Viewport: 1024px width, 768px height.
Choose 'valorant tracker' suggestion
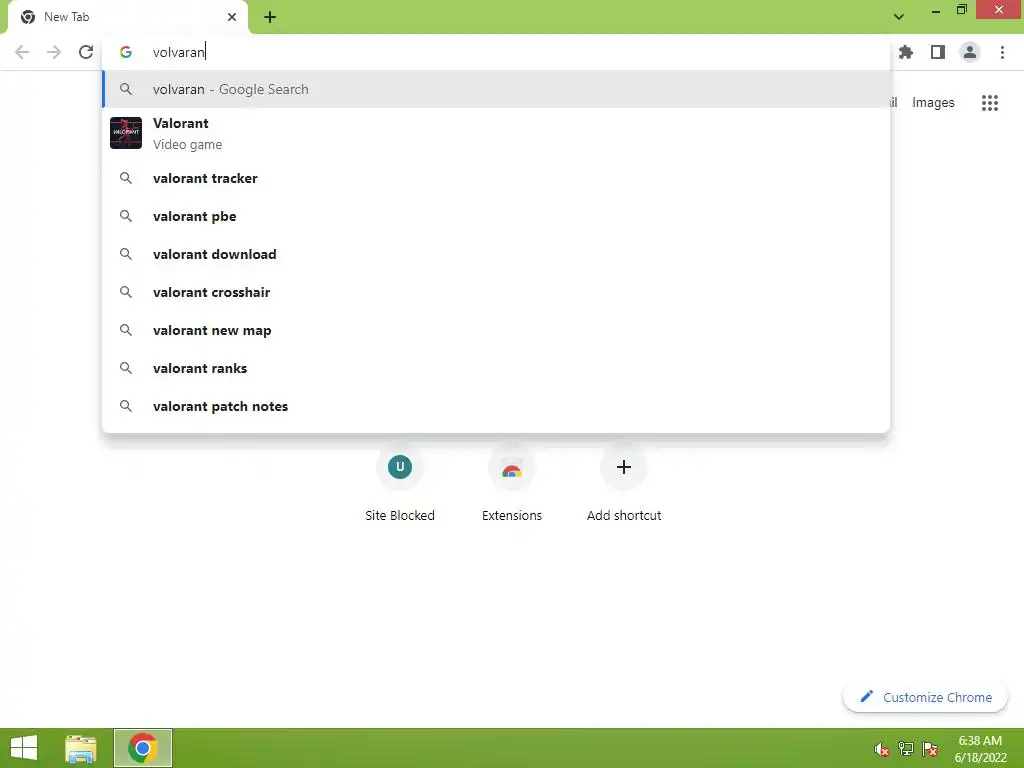pyautogui.click(x=496, y=178)
